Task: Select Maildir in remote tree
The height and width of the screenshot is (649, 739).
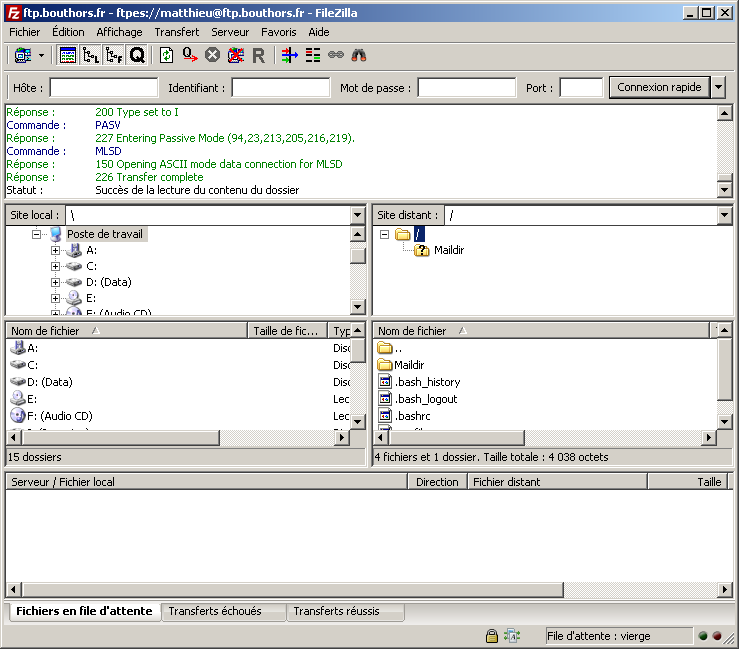Action: coord(449,250)
